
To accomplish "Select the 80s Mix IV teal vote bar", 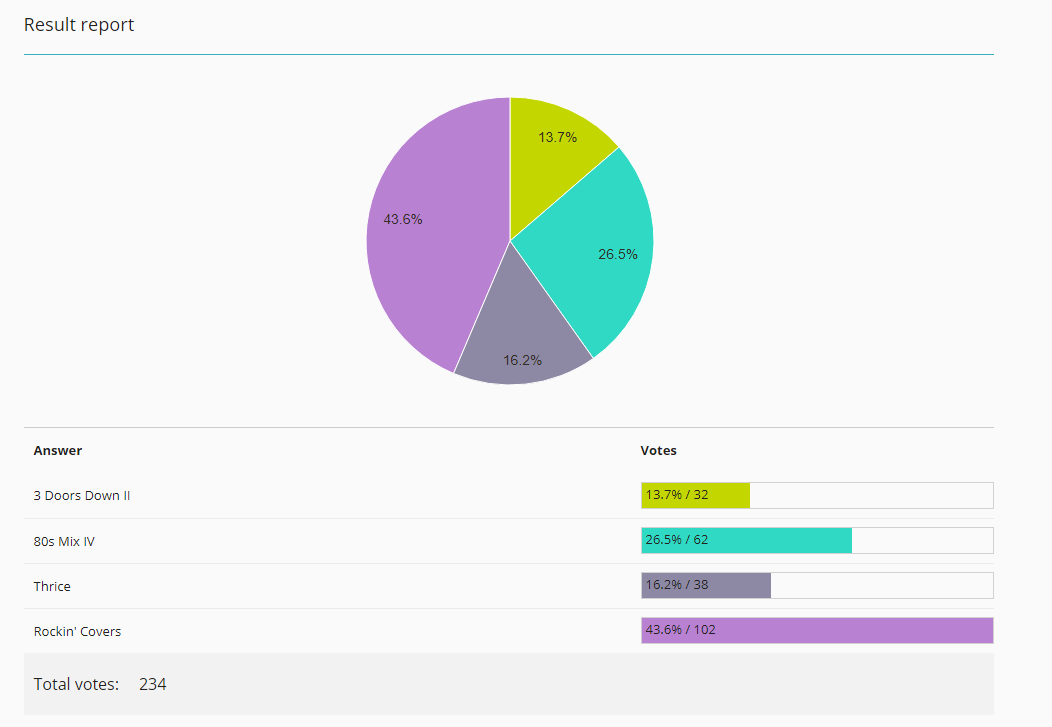I will tap(747, 541).
